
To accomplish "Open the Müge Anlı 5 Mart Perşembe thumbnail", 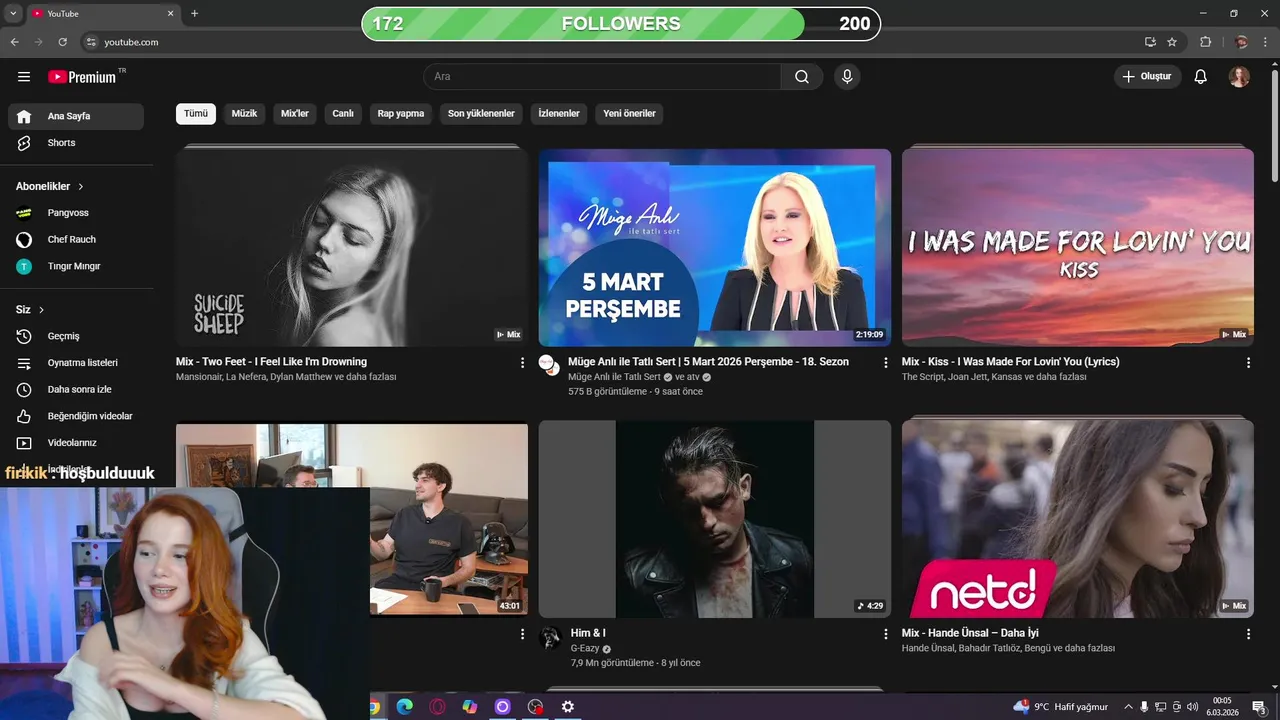I will 715,247.
